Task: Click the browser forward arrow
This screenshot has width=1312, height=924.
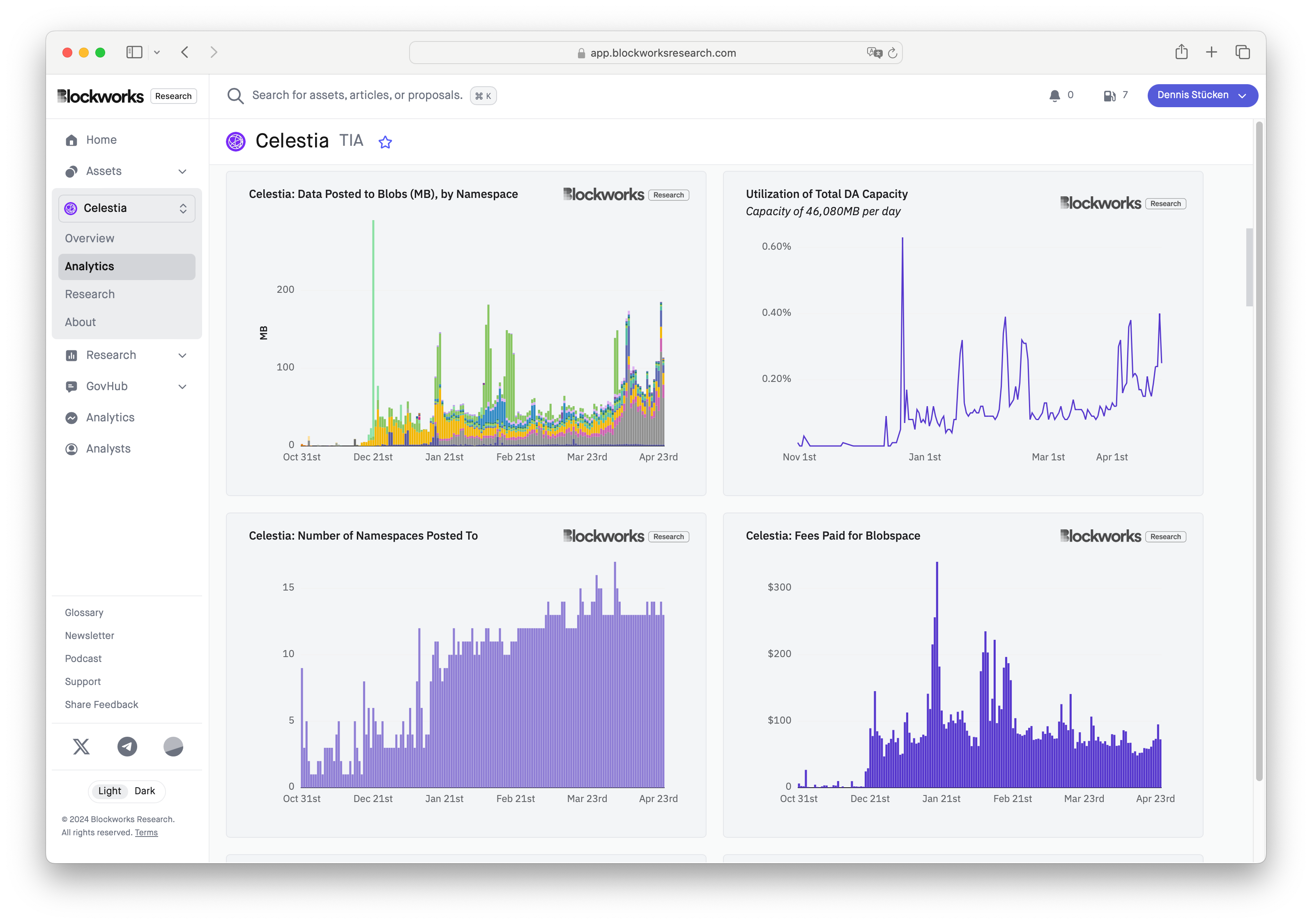Action: tap(214, 53)
